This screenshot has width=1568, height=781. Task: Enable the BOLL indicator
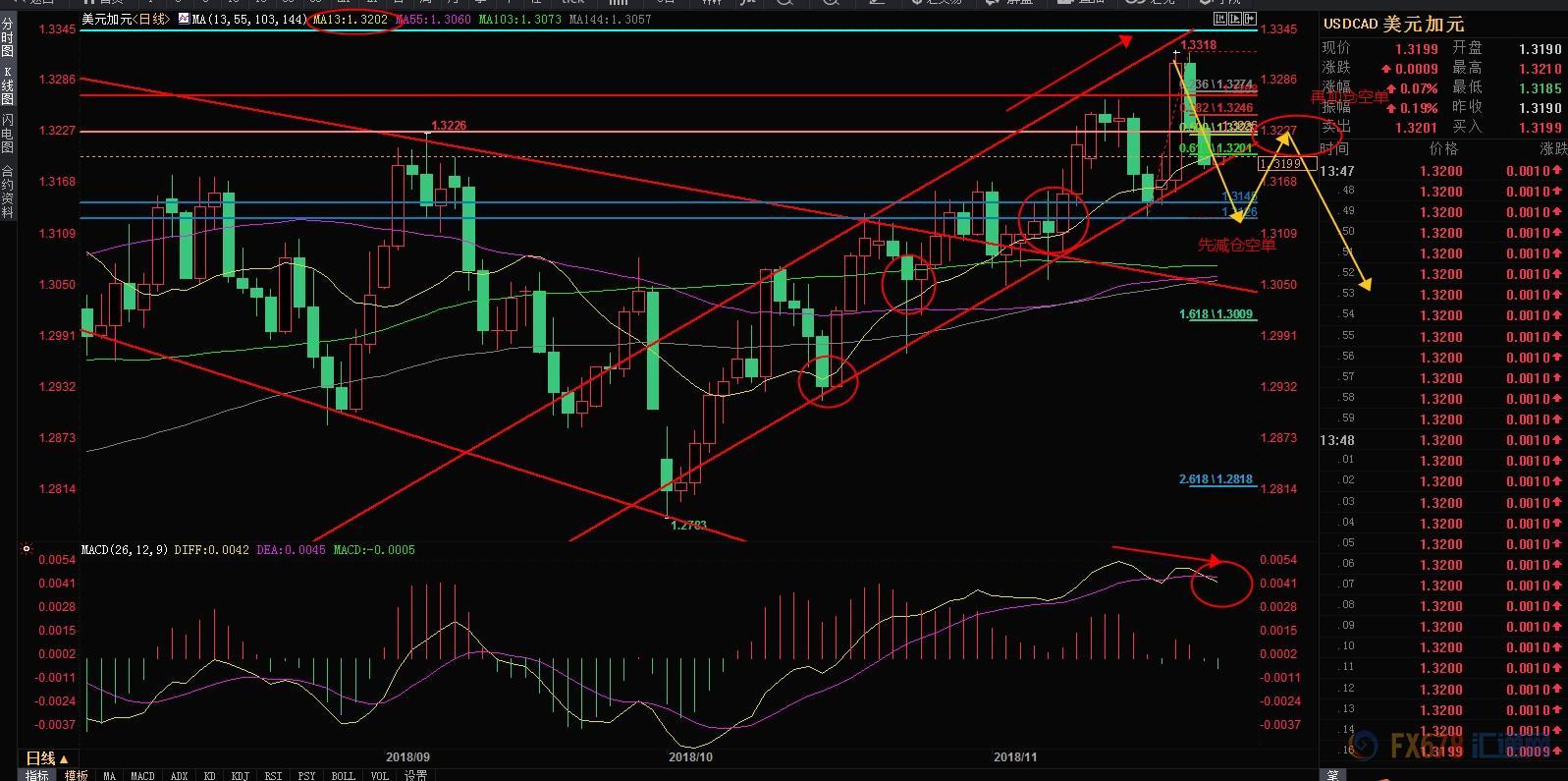coord(343,775)
